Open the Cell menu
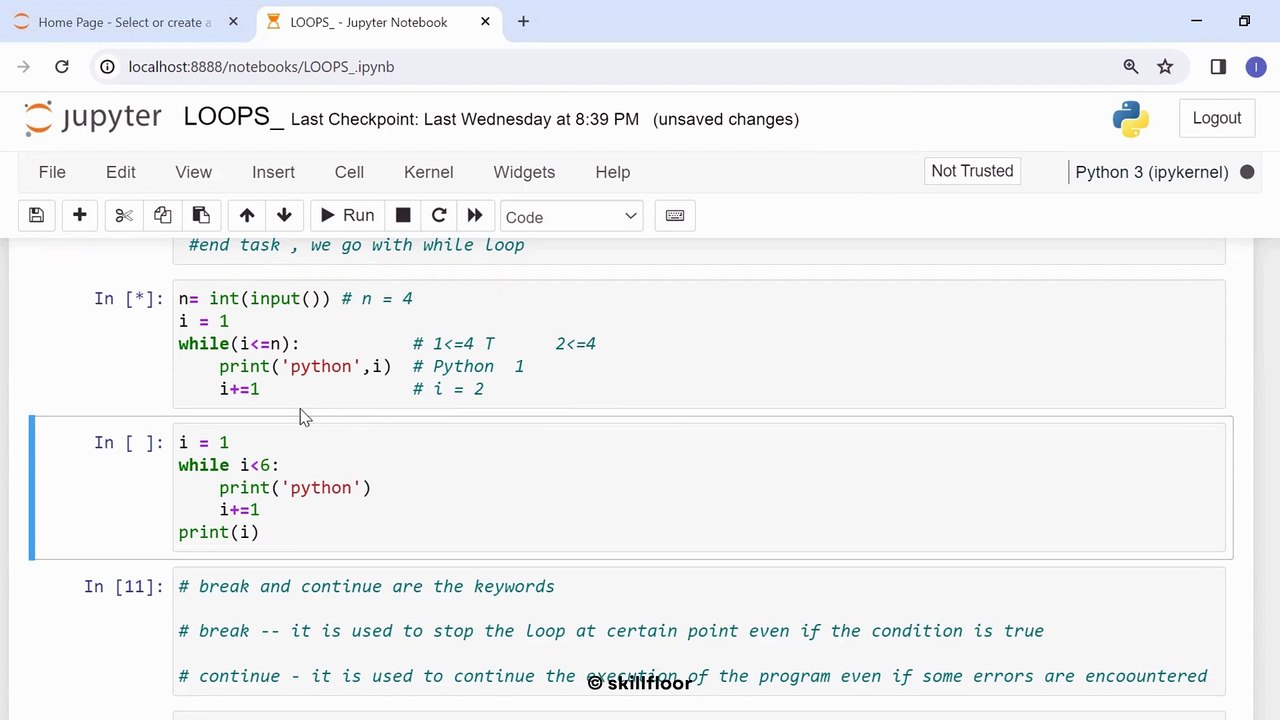This screenshot has height=720, width=1280. point(349,172)
